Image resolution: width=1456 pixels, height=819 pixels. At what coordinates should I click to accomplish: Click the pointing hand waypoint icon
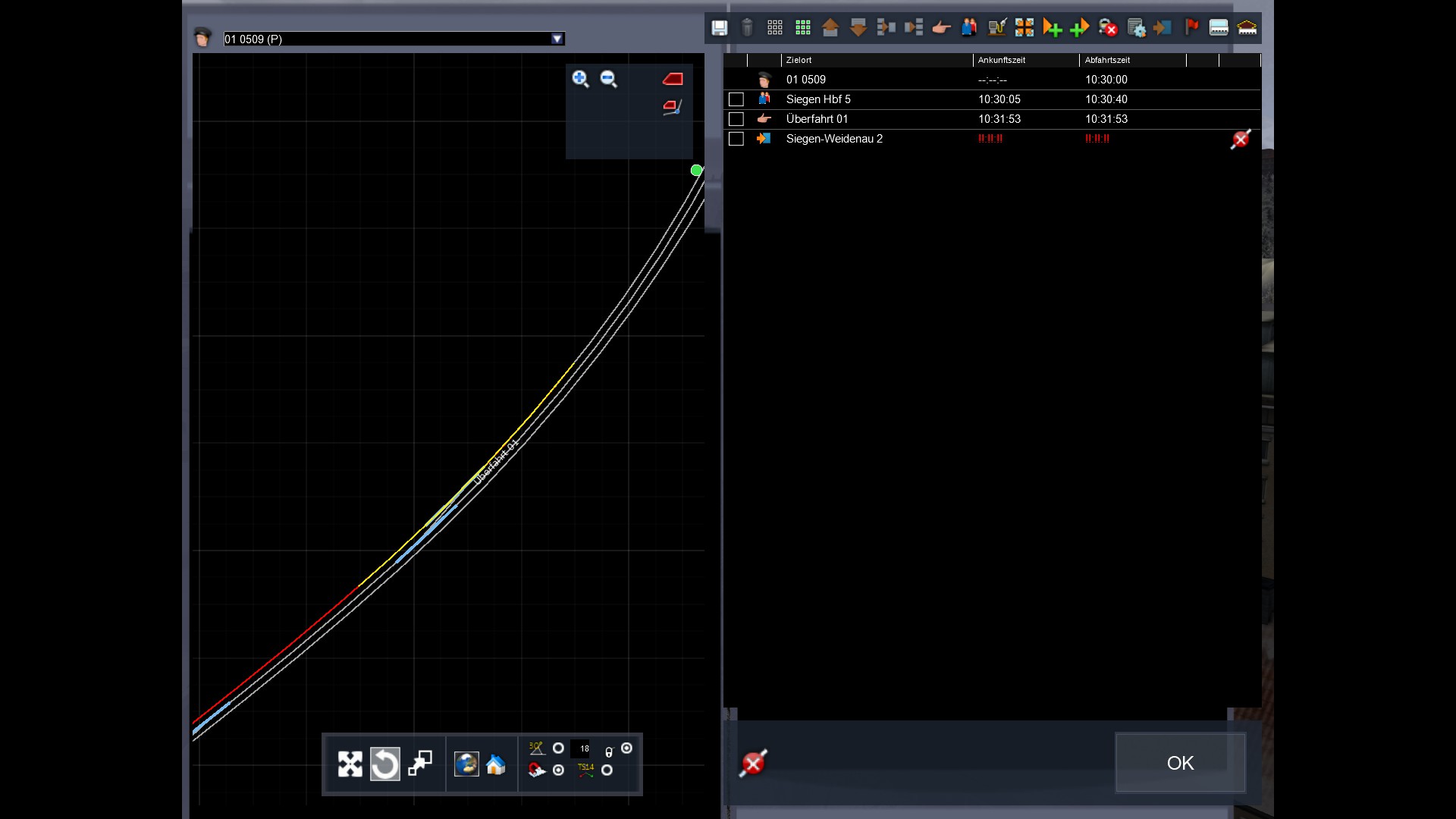pyautogui.click(x=941, y=28)
